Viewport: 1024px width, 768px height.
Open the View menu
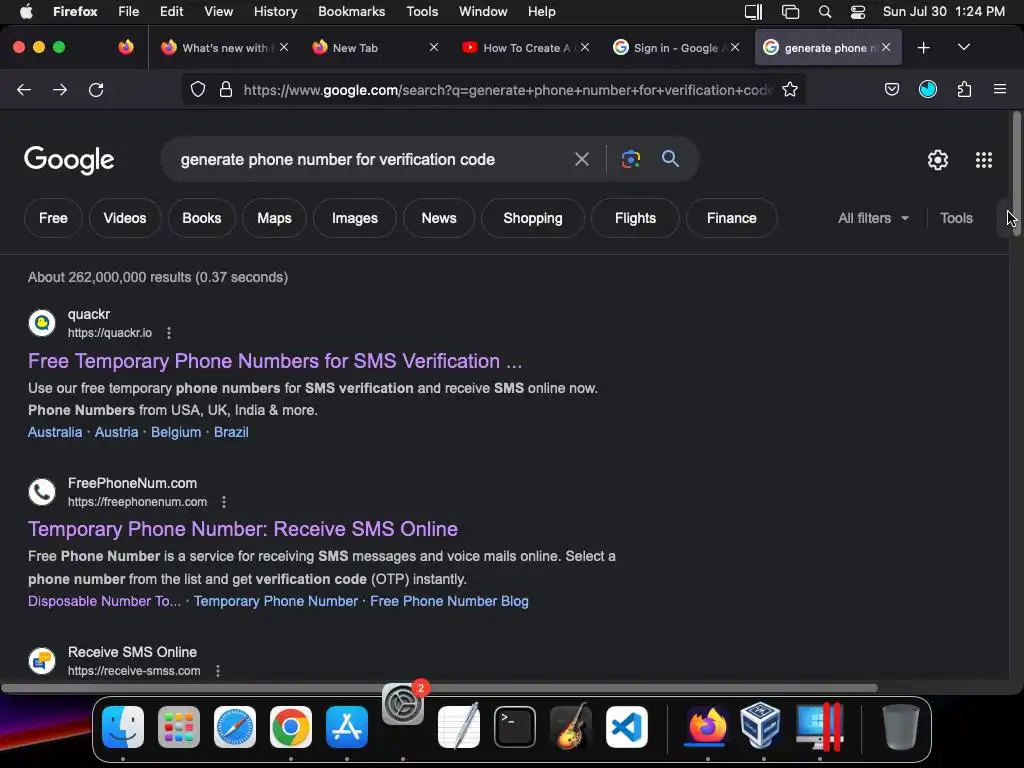coord(218,12)
